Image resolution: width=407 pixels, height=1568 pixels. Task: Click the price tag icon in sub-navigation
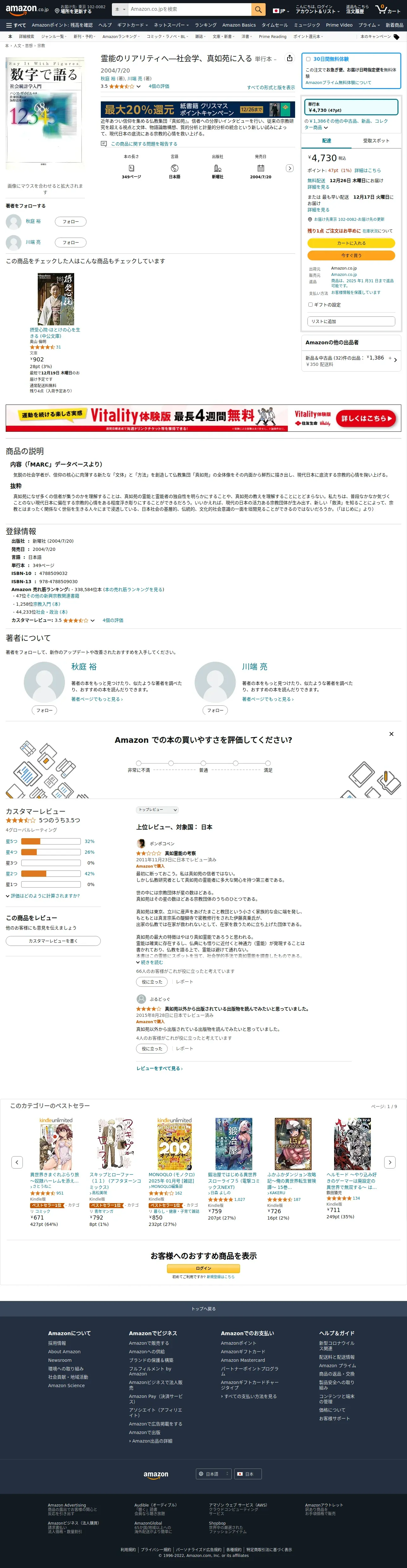click(397, 36)
